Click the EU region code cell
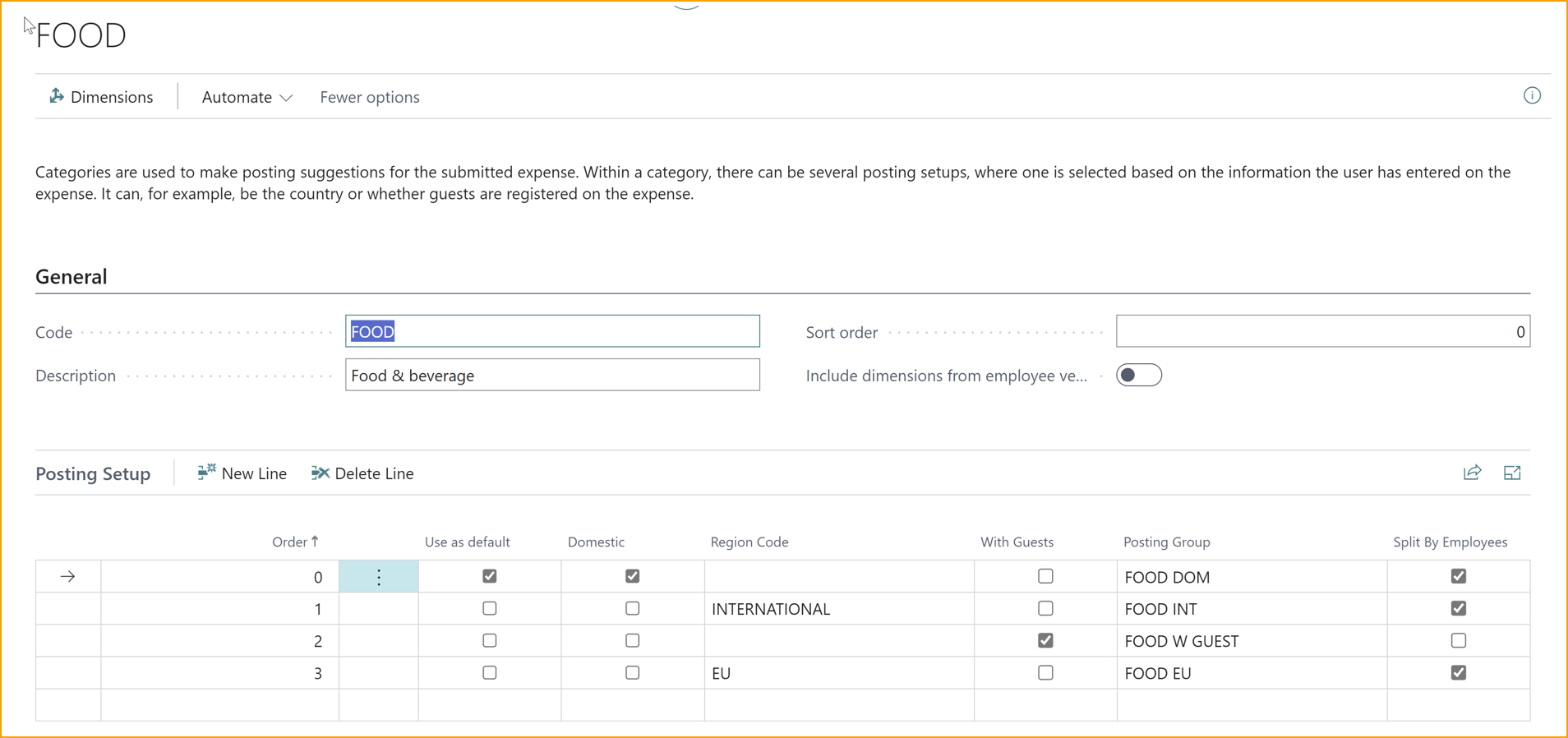Screen dimensions: 1568x738 pyautogui.click(x=839, y=673)
